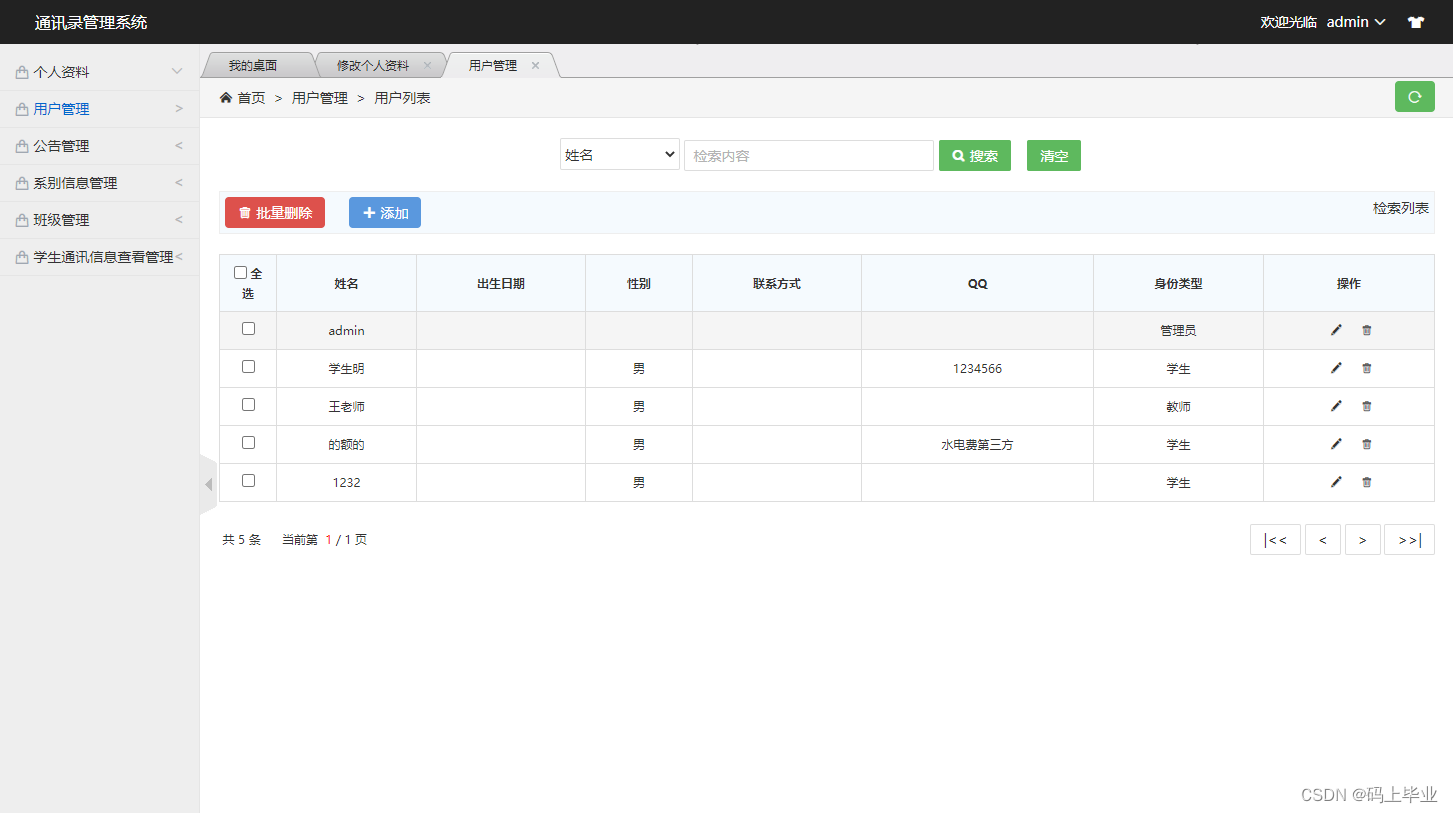1453x813 pixels.
Task: Check the checkbox on the 的额的 row
Action: 247,443
